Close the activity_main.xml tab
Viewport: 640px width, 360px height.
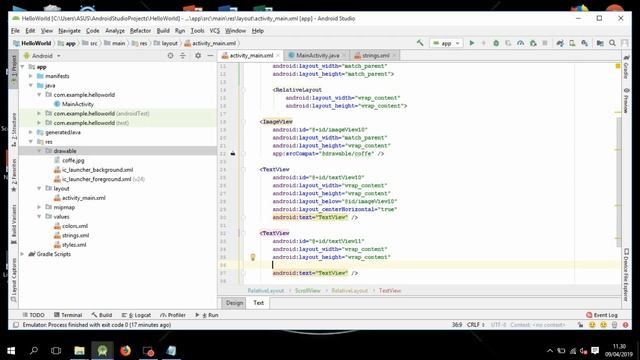pyautogui.click(x=278, y=56)
